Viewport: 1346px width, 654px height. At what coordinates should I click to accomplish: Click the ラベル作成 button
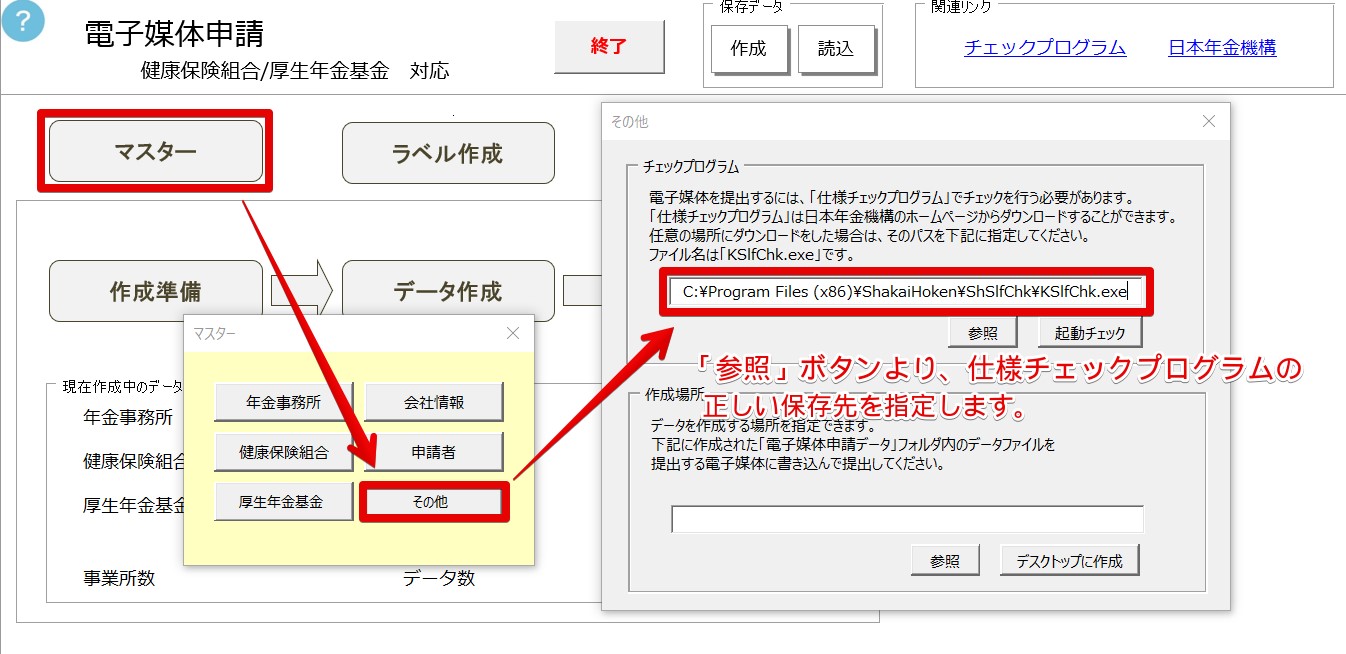coord(448,153)
